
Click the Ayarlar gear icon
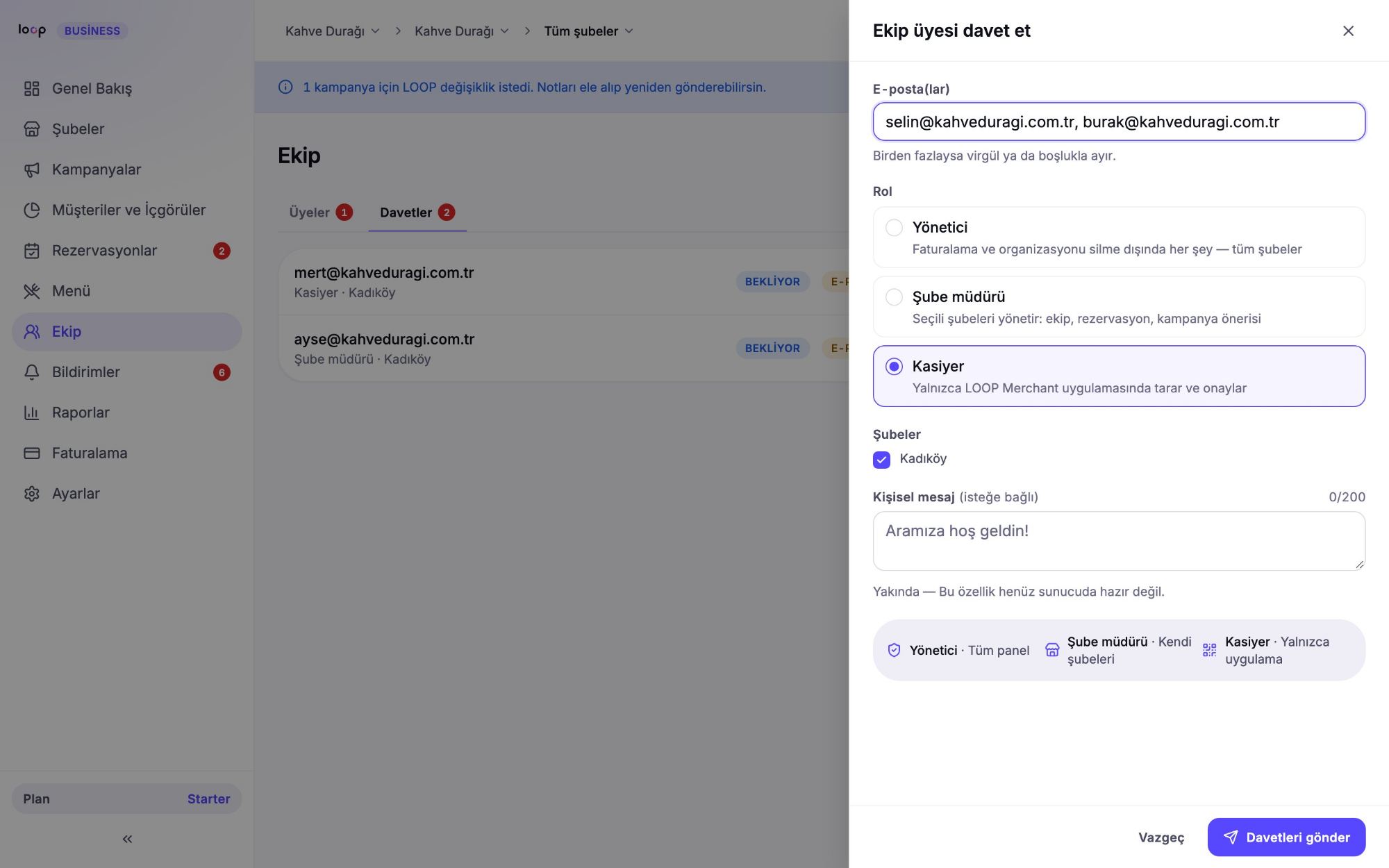coord(32,494)
